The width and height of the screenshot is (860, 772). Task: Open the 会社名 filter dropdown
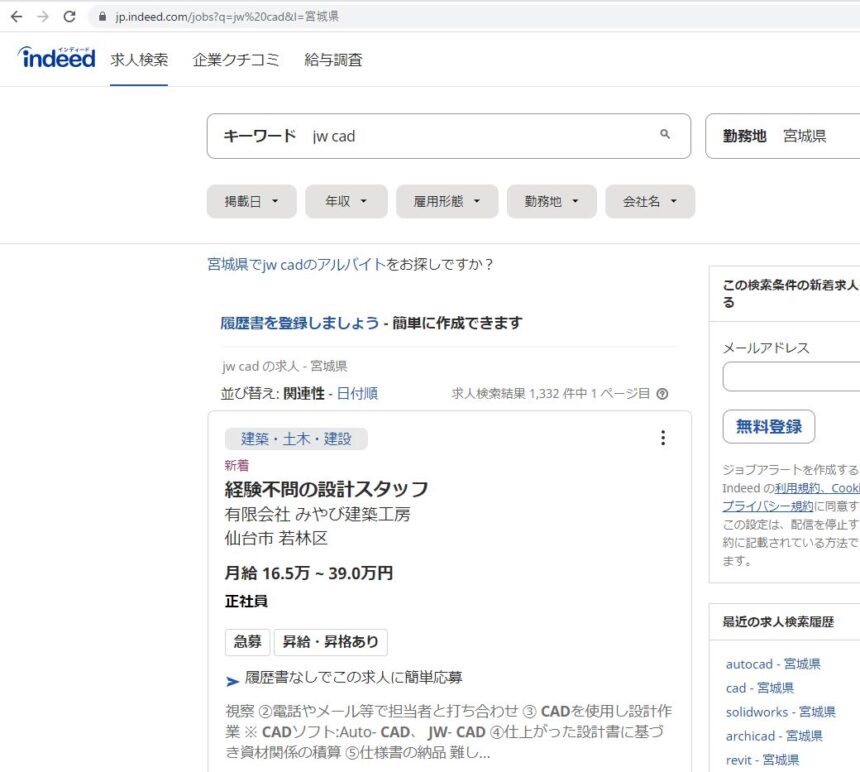coord(650,202)
